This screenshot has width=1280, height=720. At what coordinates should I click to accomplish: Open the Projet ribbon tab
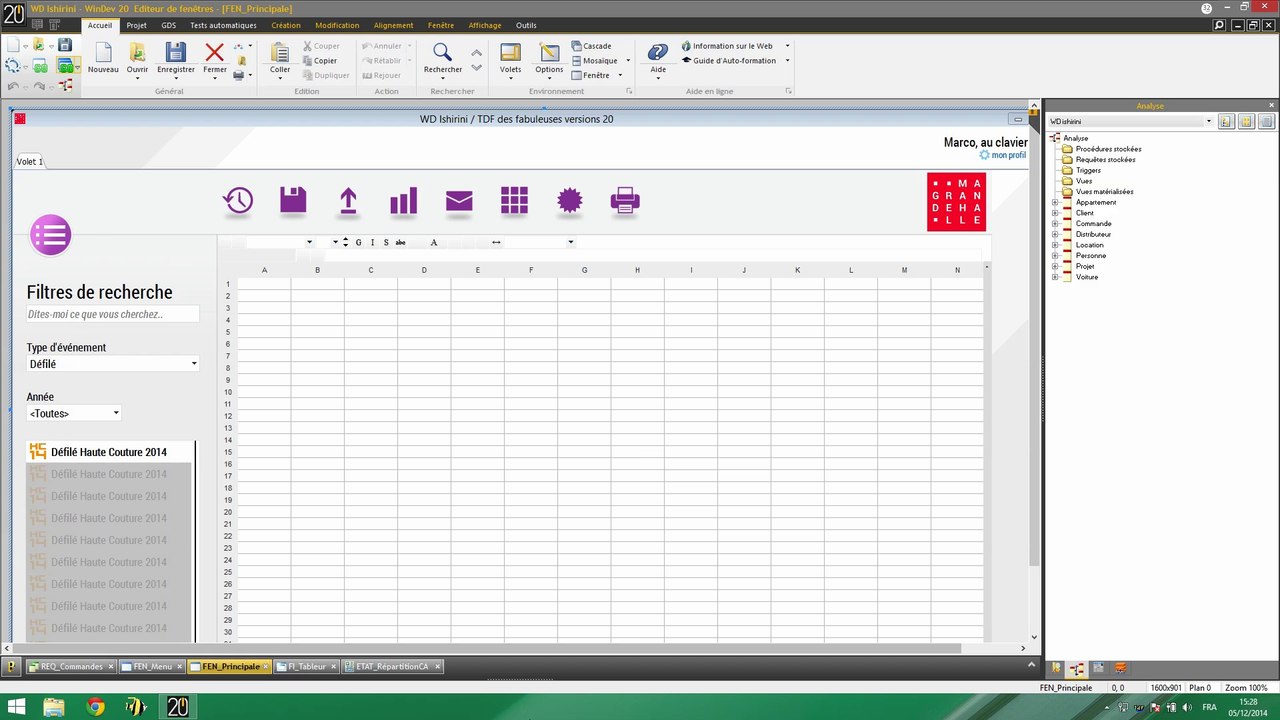point(137,25)
